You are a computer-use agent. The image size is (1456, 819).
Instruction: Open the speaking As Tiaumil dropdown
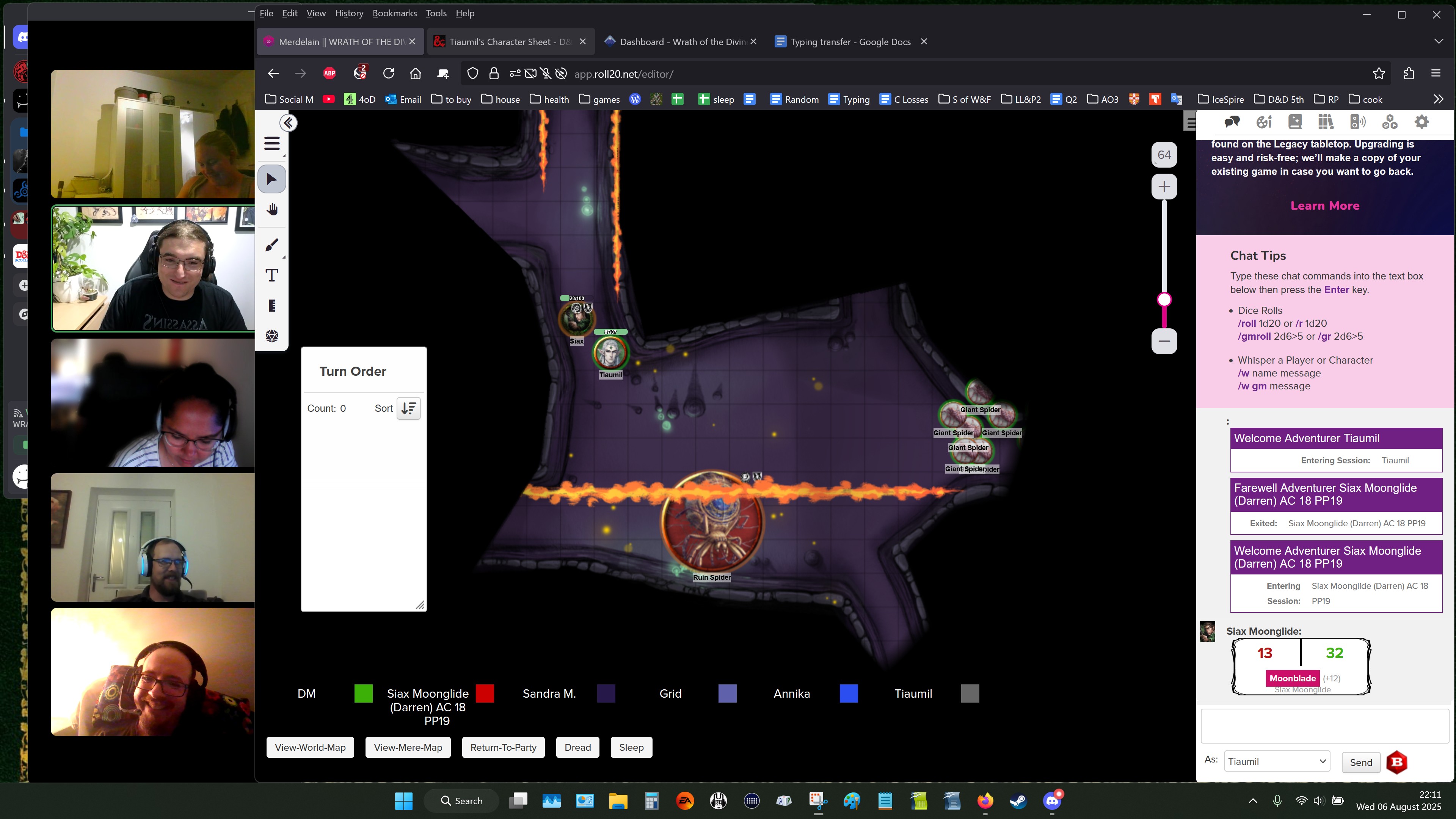(1276, 761)
